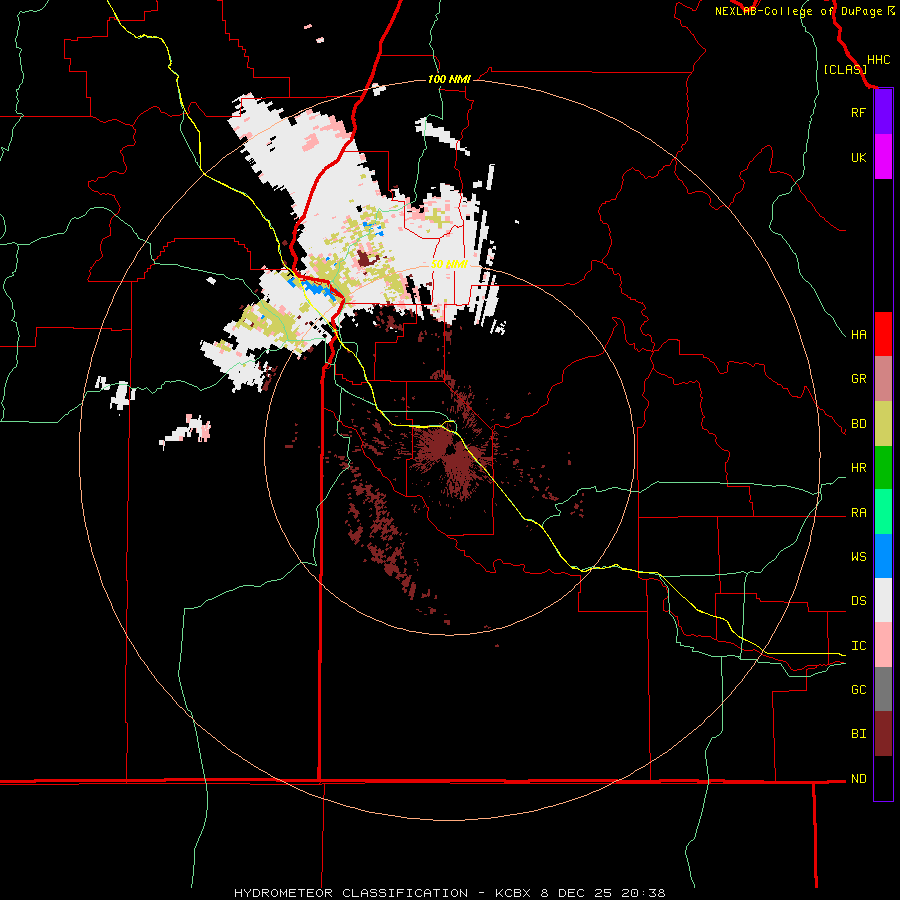This screenshot has height=900, width=900.
Task: Pick the dark green HR swatch
Action: (x=883, y=468)
